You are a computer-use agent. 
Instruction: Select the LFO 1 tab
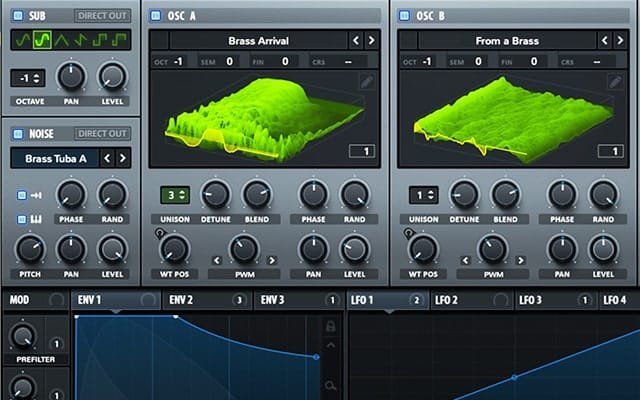coord(388,300)
